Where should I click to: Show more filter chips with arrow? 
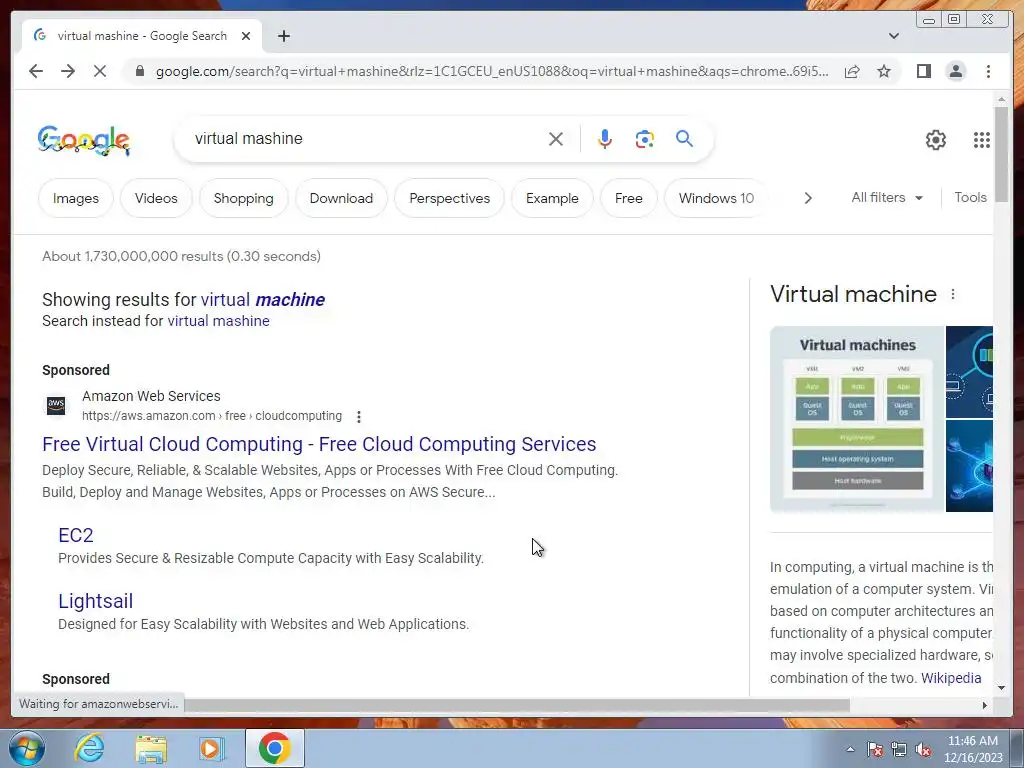[x=808, y=198]
